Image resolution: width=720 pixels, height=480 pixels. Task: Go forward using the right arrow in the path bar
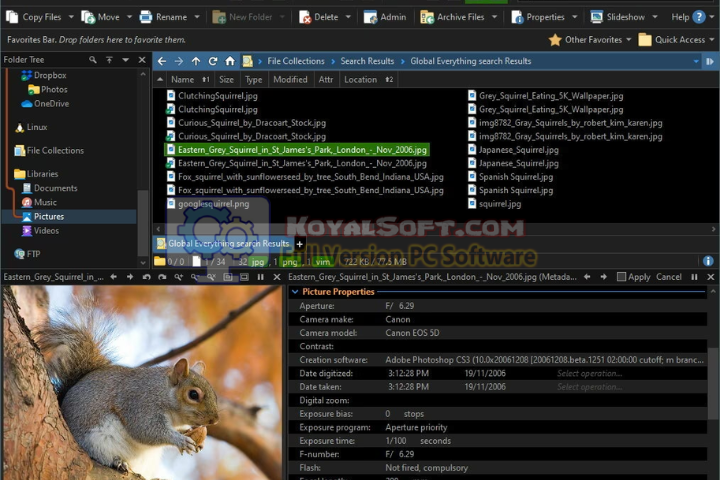pyautogui.click(x=179, y=61)
